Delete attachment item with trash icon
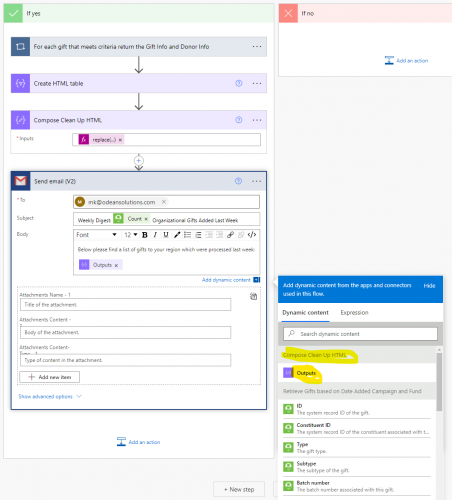Screen dimensions: 452x500 click(x=253, y=296)
